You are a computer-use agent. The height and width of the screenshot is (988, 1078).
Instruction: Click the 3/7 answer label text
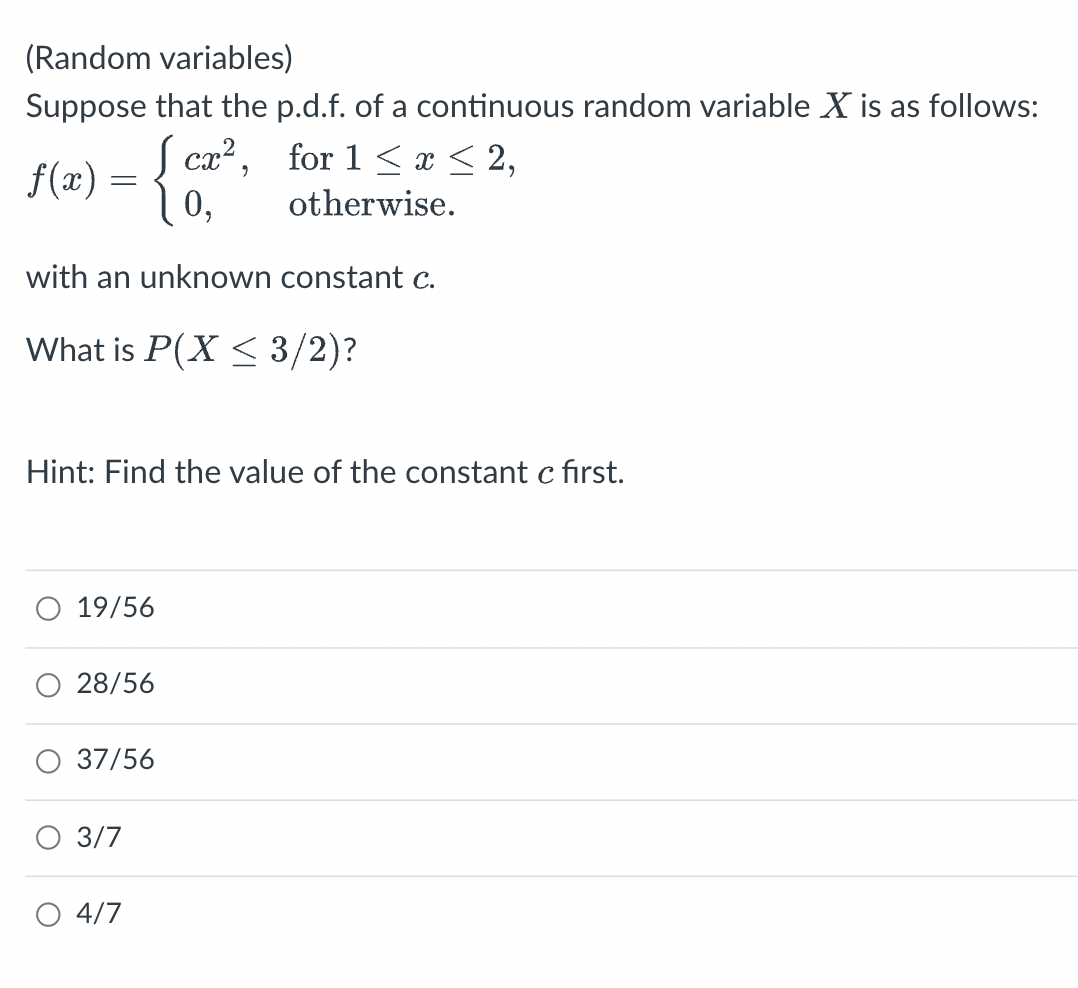coord(99,837)
